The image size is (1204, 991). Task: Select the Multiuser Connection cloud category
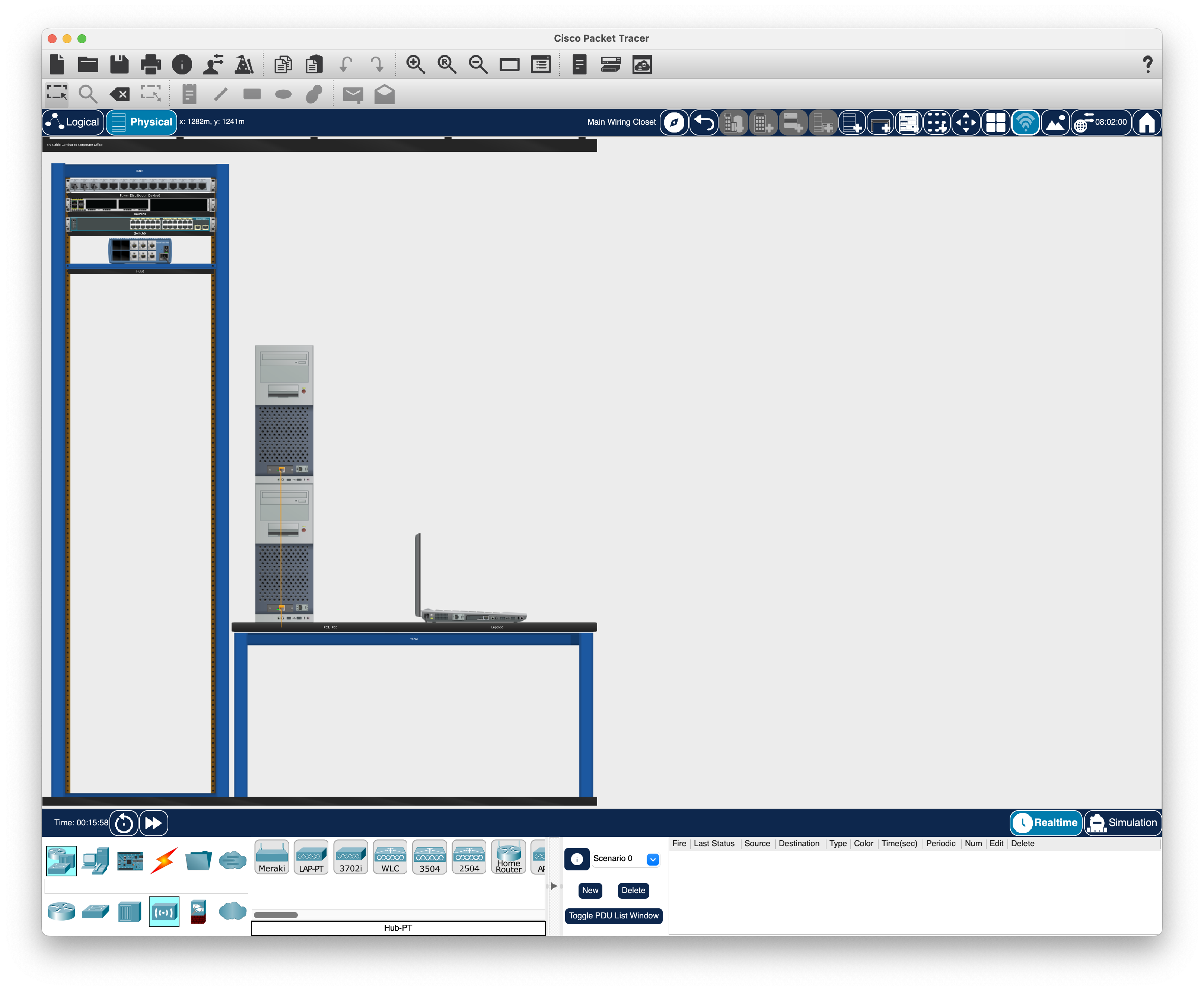coord(232,860)
